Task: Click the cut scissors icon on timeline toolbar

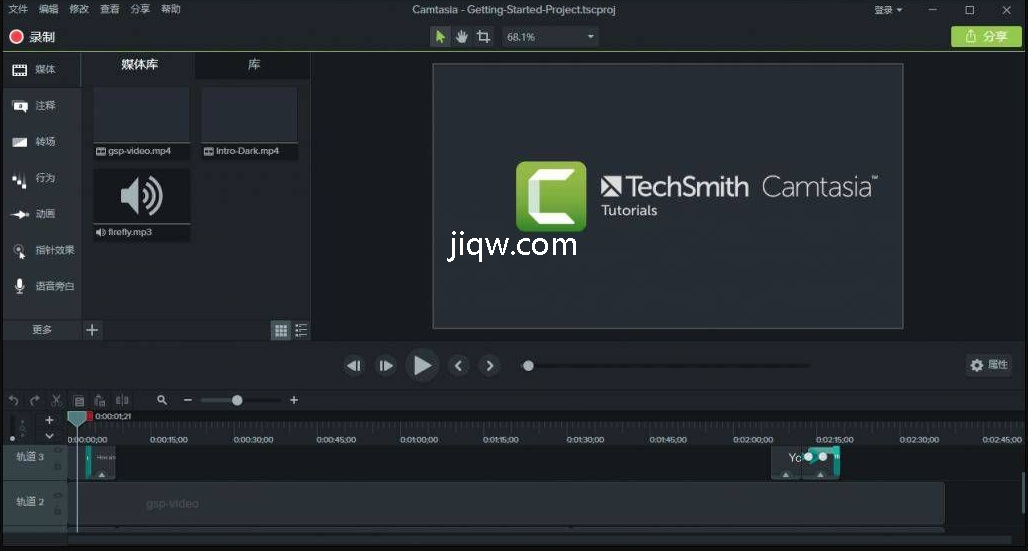Action: (x=57, y=400)
